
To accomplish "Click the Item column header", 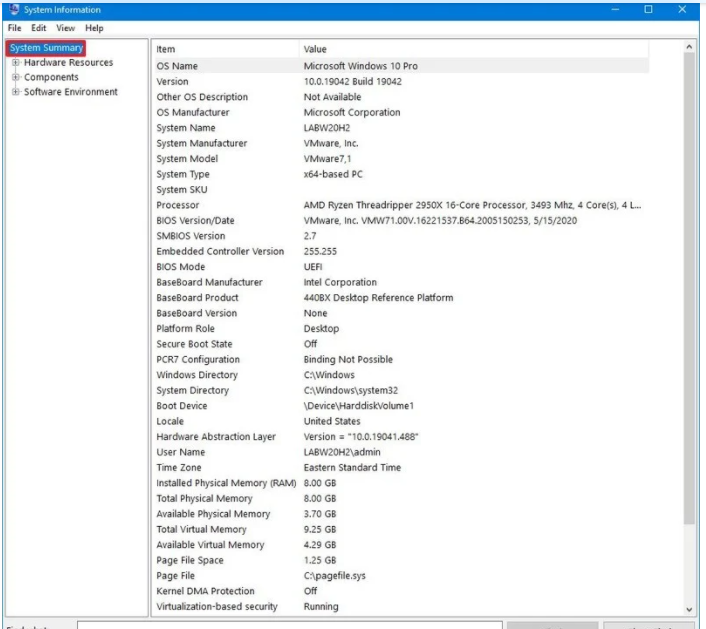I will pos(225,49).
